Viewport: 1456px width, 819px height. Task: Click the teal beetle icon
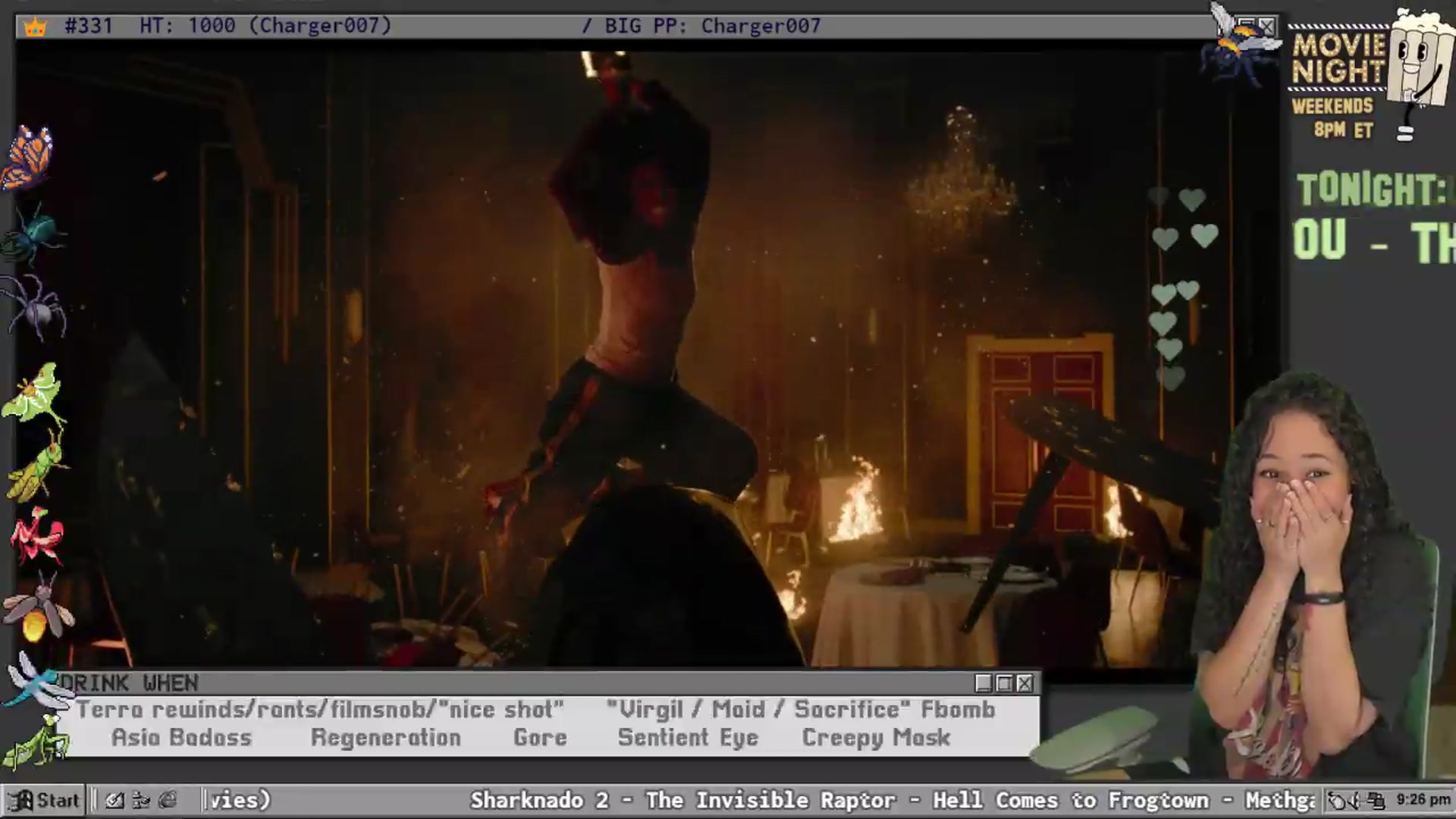[x=33, y=232]
